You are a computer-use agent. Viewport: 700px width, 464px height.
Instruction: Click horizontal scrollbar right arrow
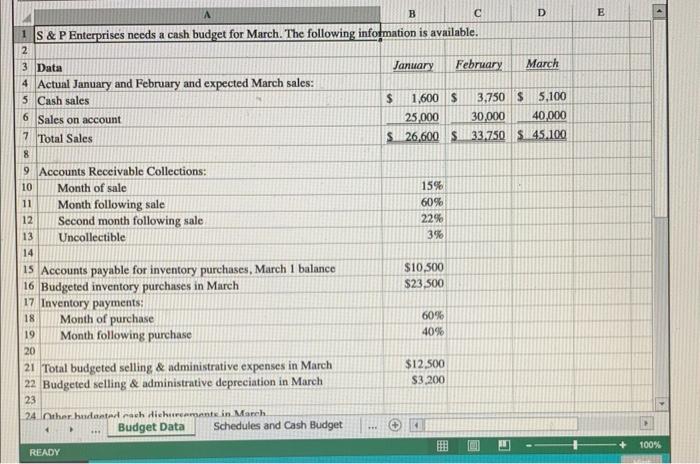(x=645, y=423)
